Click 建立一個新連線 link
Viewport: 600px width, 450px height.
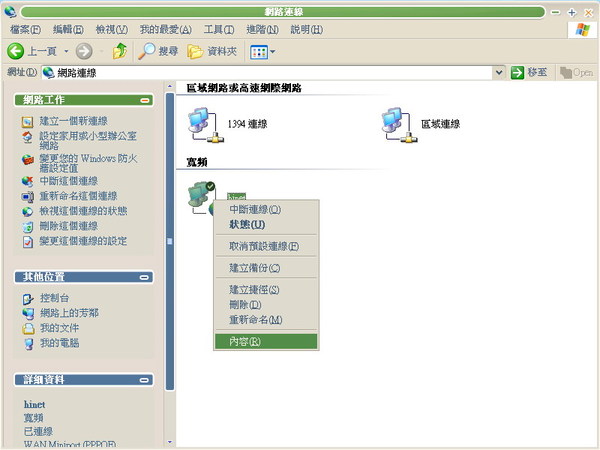[73, 121]
